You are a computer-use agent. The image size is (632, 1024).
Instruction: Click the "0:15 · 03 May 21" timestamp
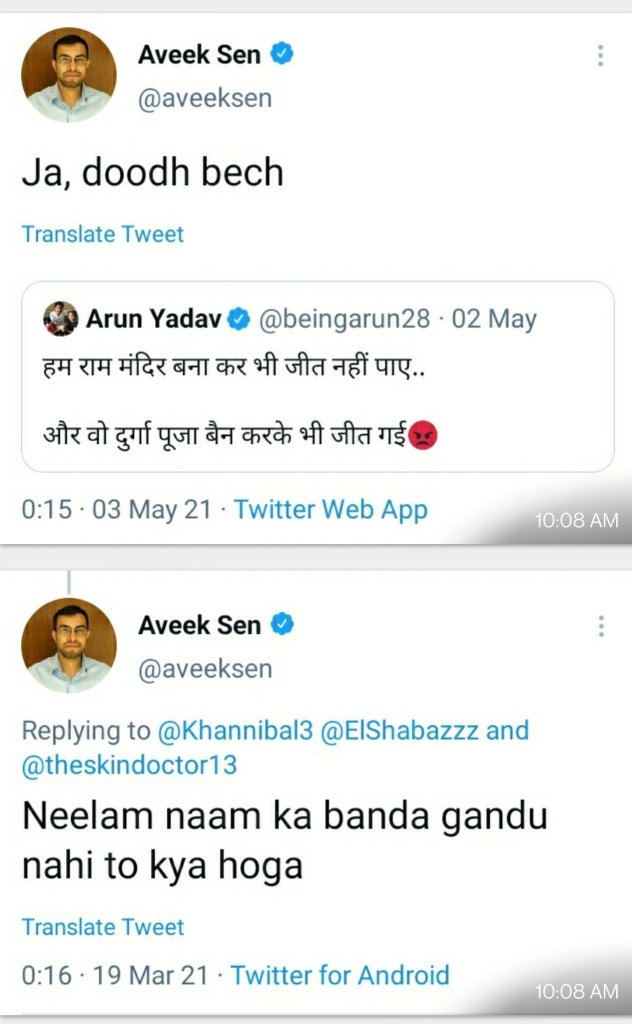coord(116,509)
